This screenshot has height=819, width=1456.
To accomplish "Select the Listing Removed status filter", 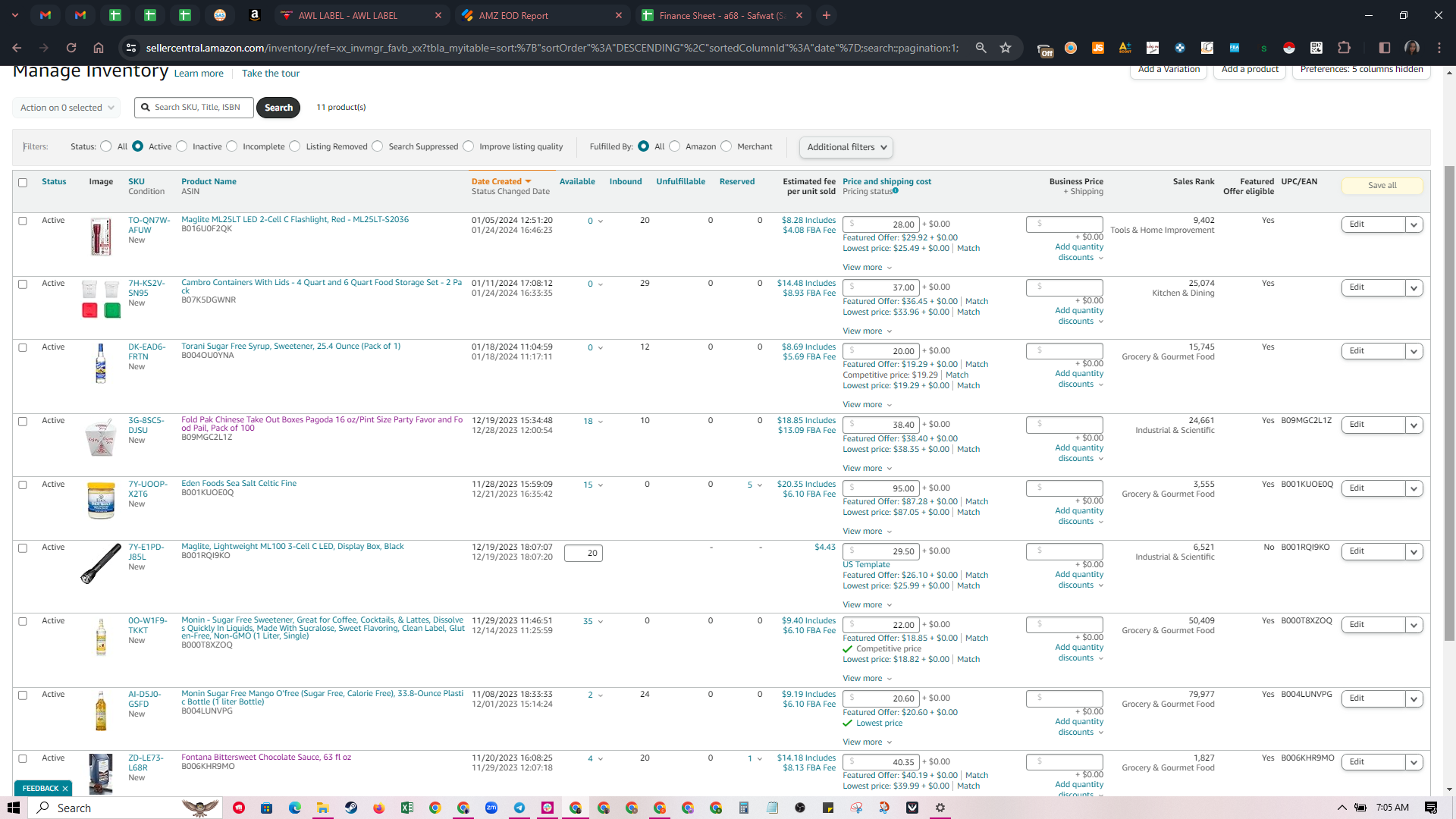I will coord(295,146).
